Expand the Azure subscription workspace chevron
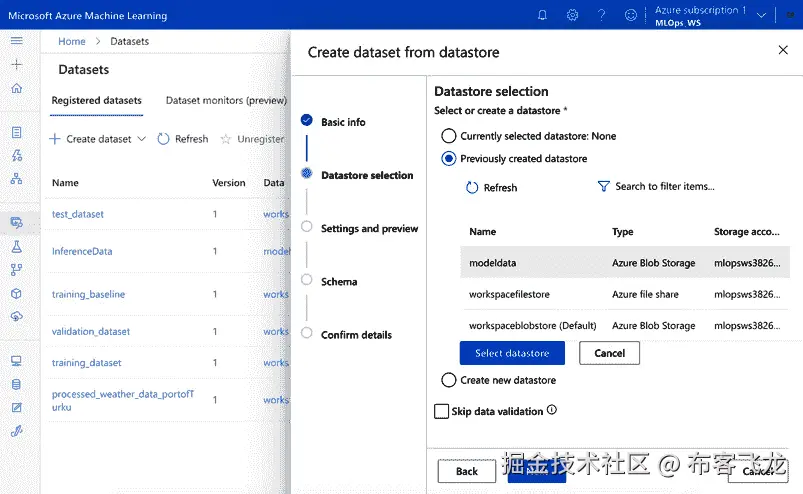 coord(762,15)
